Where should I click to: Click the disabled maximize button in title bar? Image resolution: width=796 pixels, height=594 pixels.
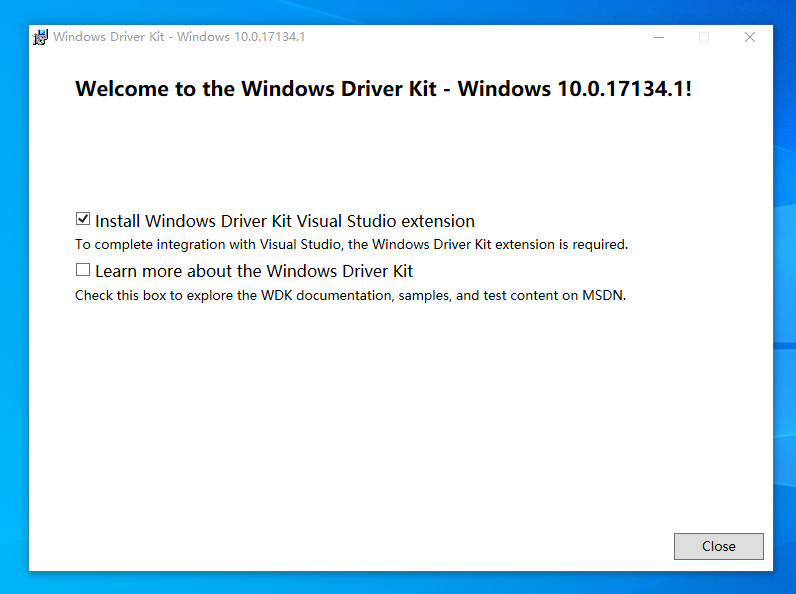[x=704, y=37]
